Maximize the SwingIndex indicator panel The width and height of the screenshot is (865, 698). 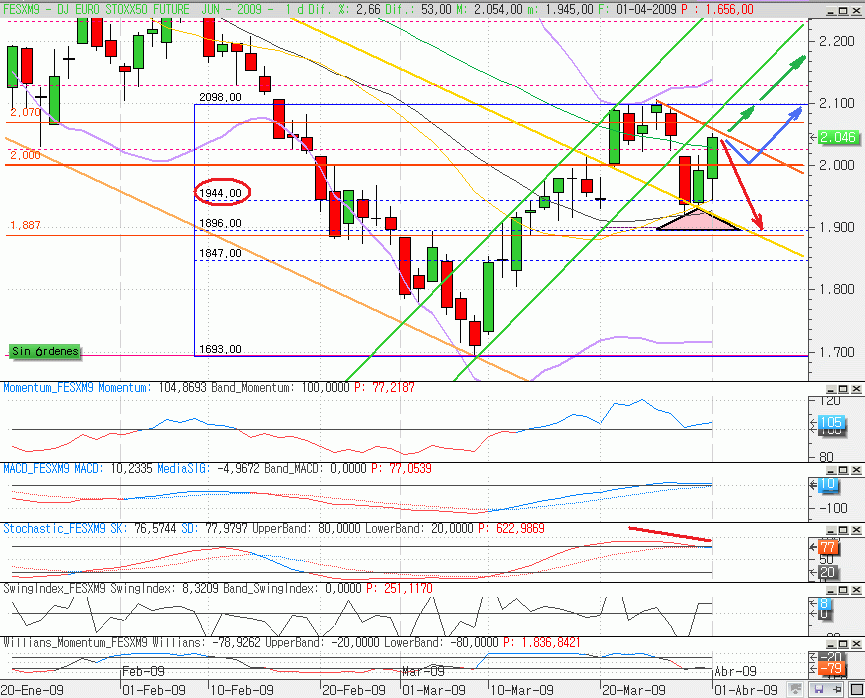[843, 590]
